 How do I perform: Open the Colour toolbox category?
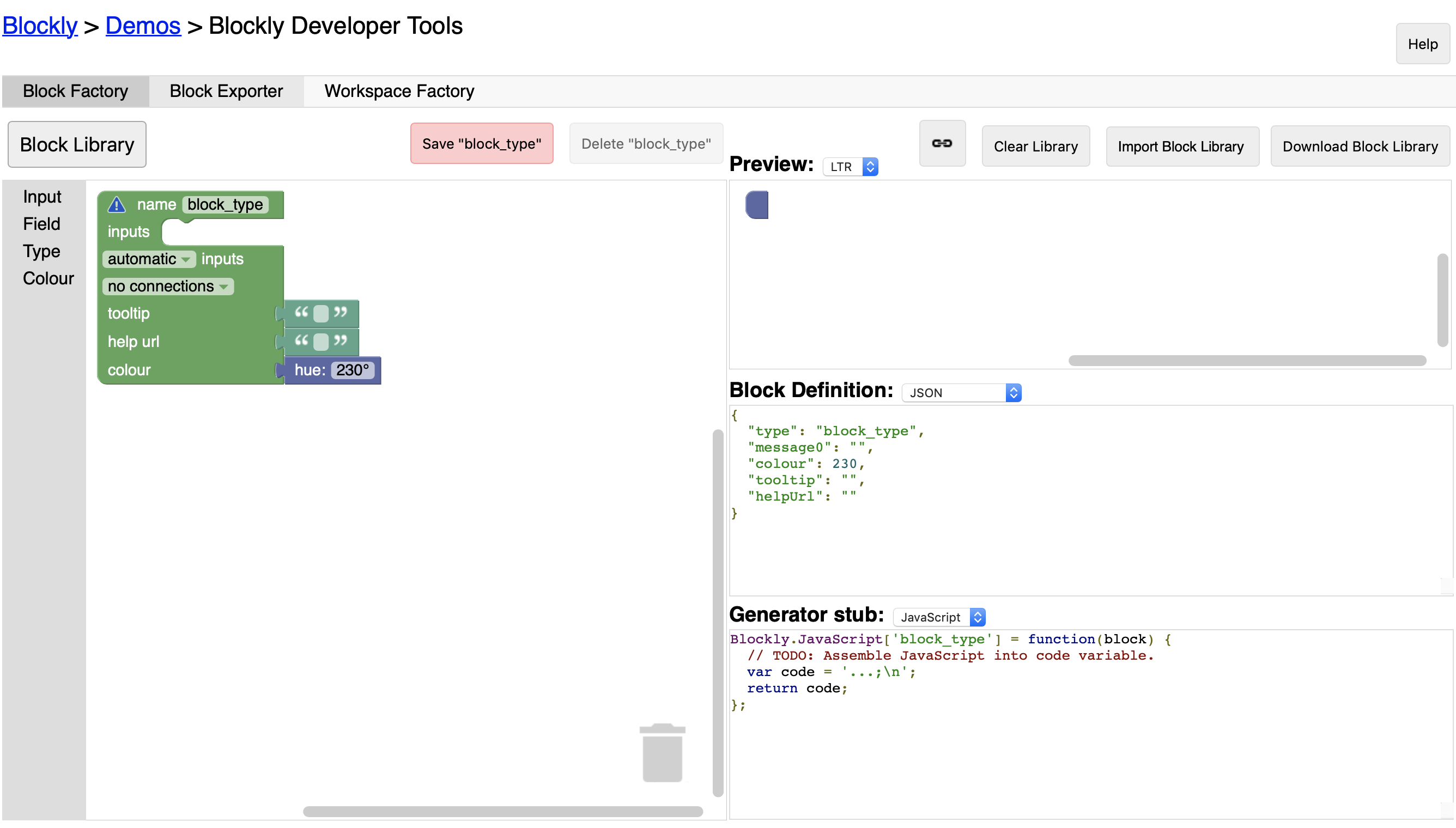coord(48,279)
